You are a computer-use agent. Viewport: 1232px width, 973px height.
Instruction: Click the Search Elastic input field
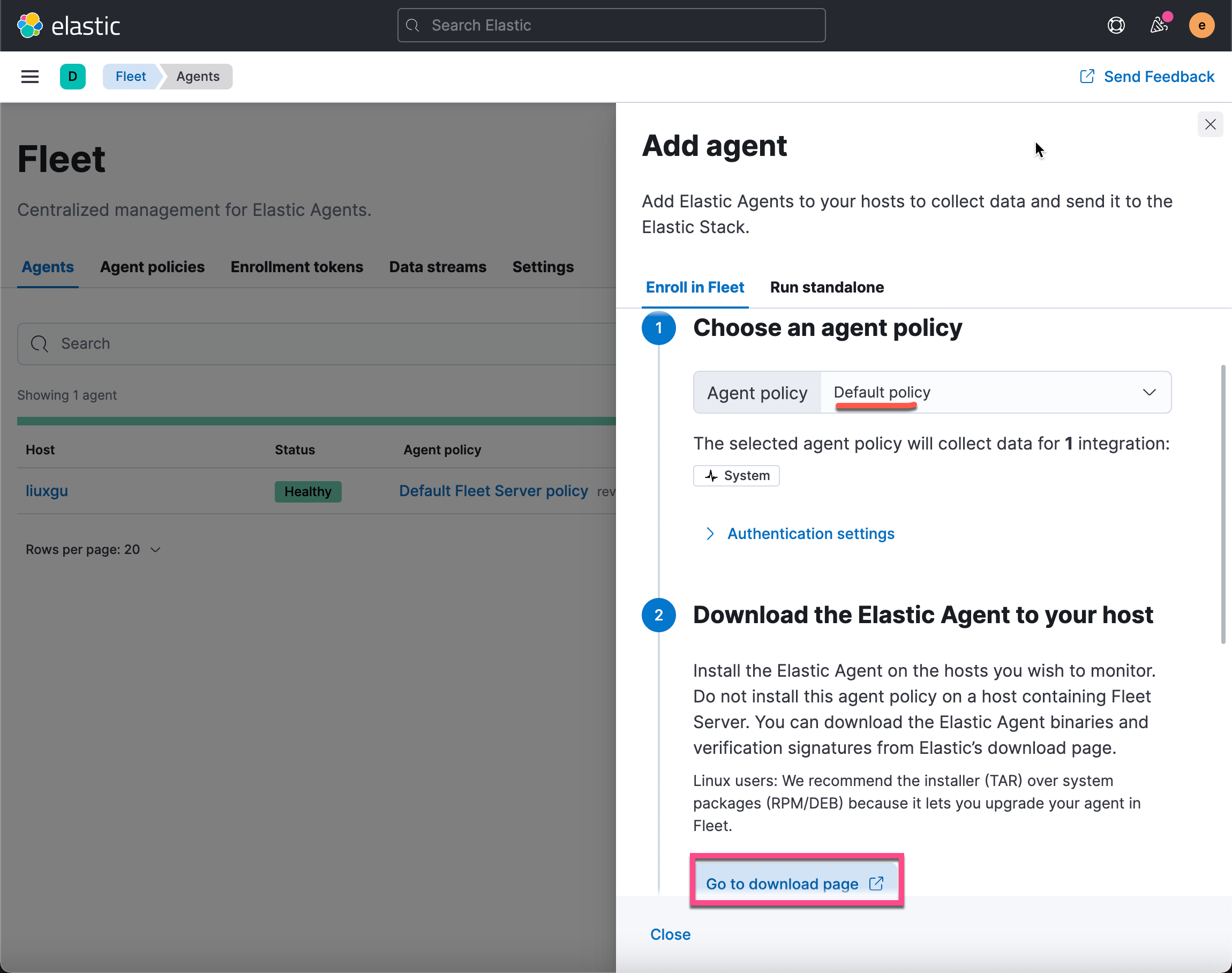click(x=611, y=25)
